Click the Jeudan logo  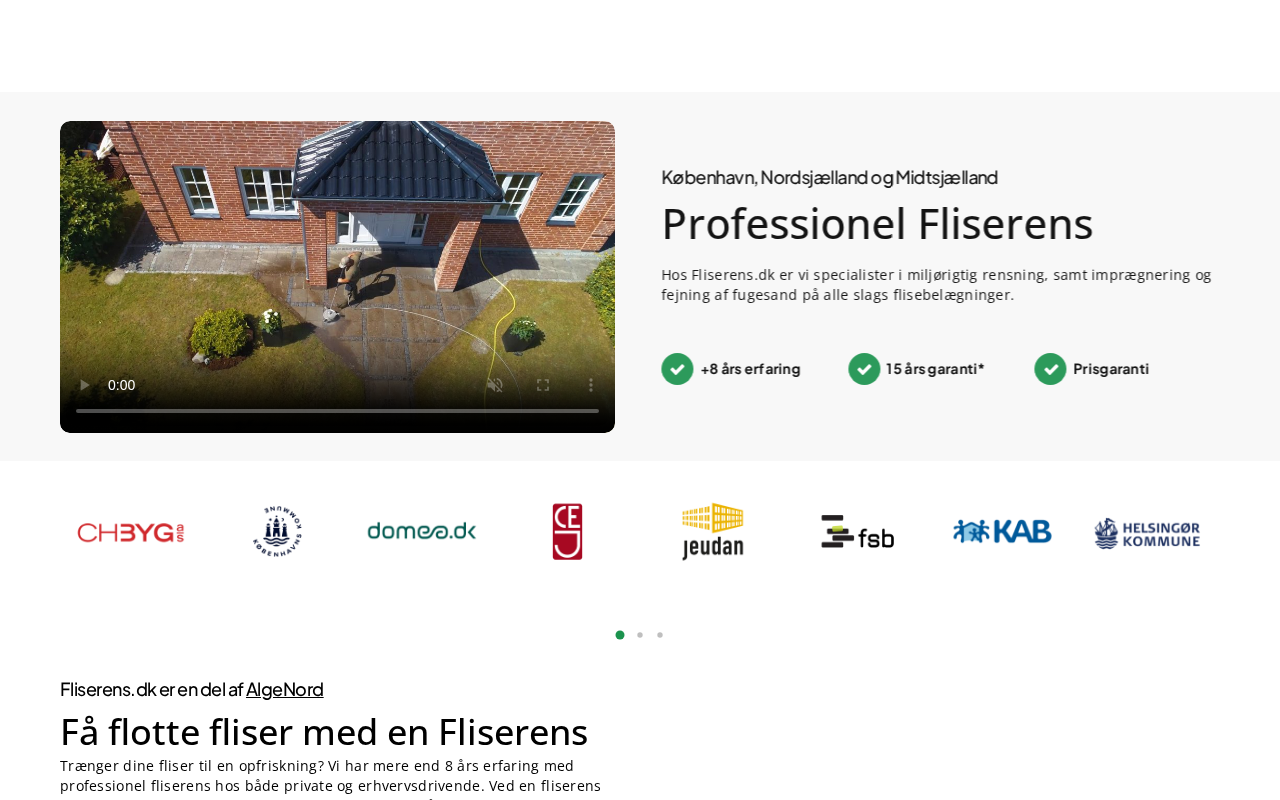pos(713,532)
